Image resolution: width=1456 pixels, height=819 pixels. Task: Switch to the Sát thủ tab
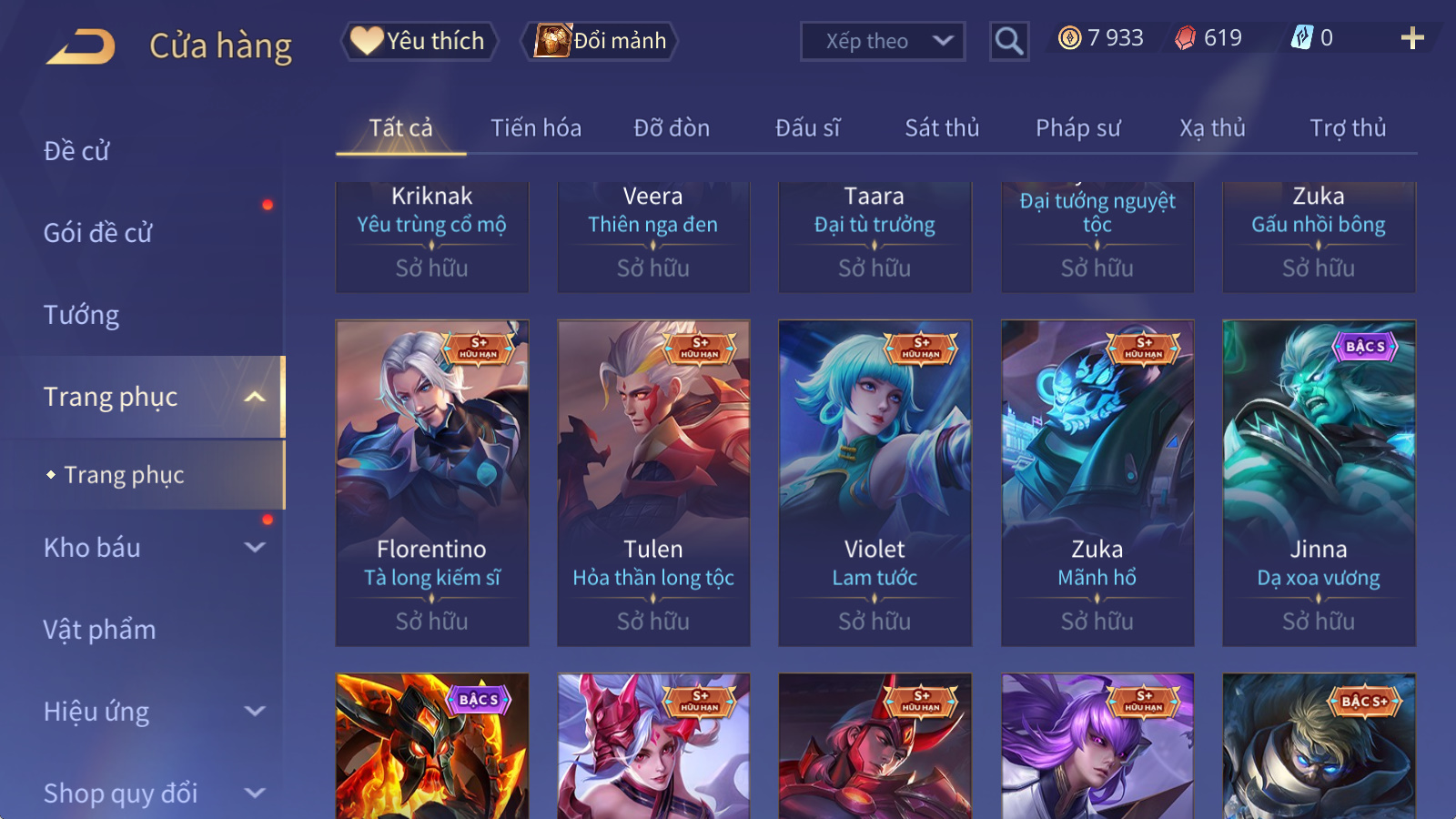[942, 128]
